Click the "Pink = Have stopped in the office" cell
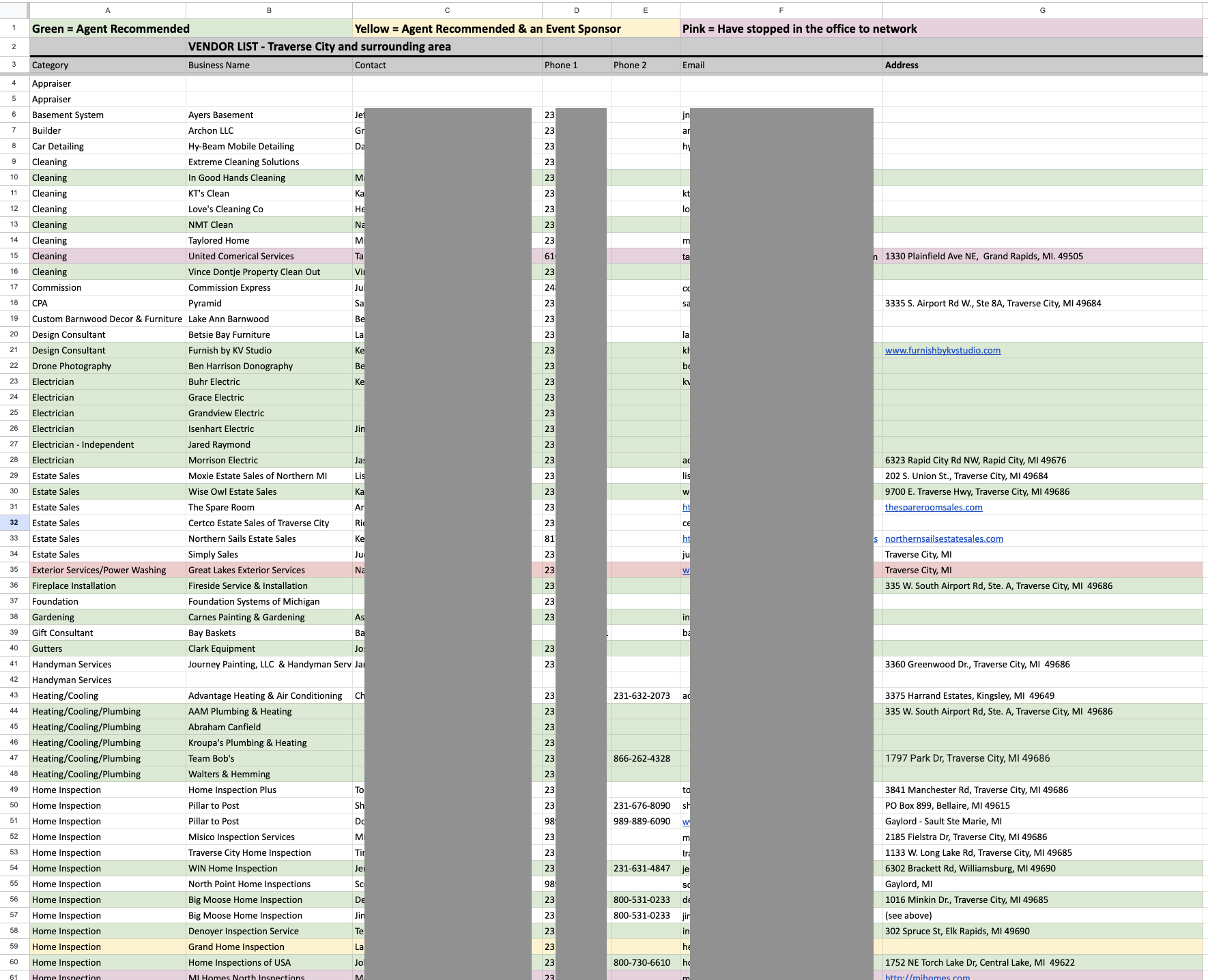Image resolution: width=1208 pixels, height=980 pixels. [941, 29]
